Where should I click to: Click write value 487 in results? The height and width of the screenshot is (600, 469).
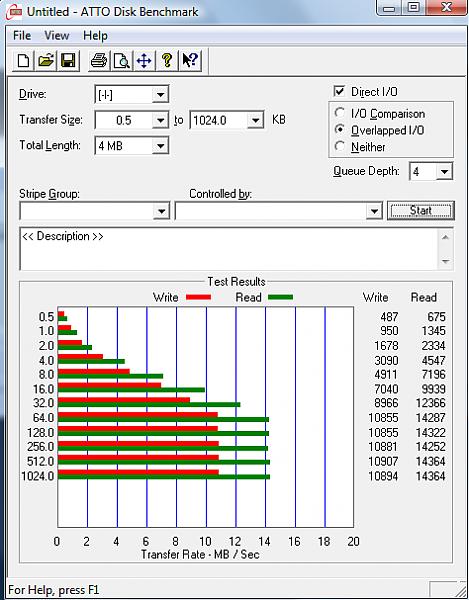[389, 317]
